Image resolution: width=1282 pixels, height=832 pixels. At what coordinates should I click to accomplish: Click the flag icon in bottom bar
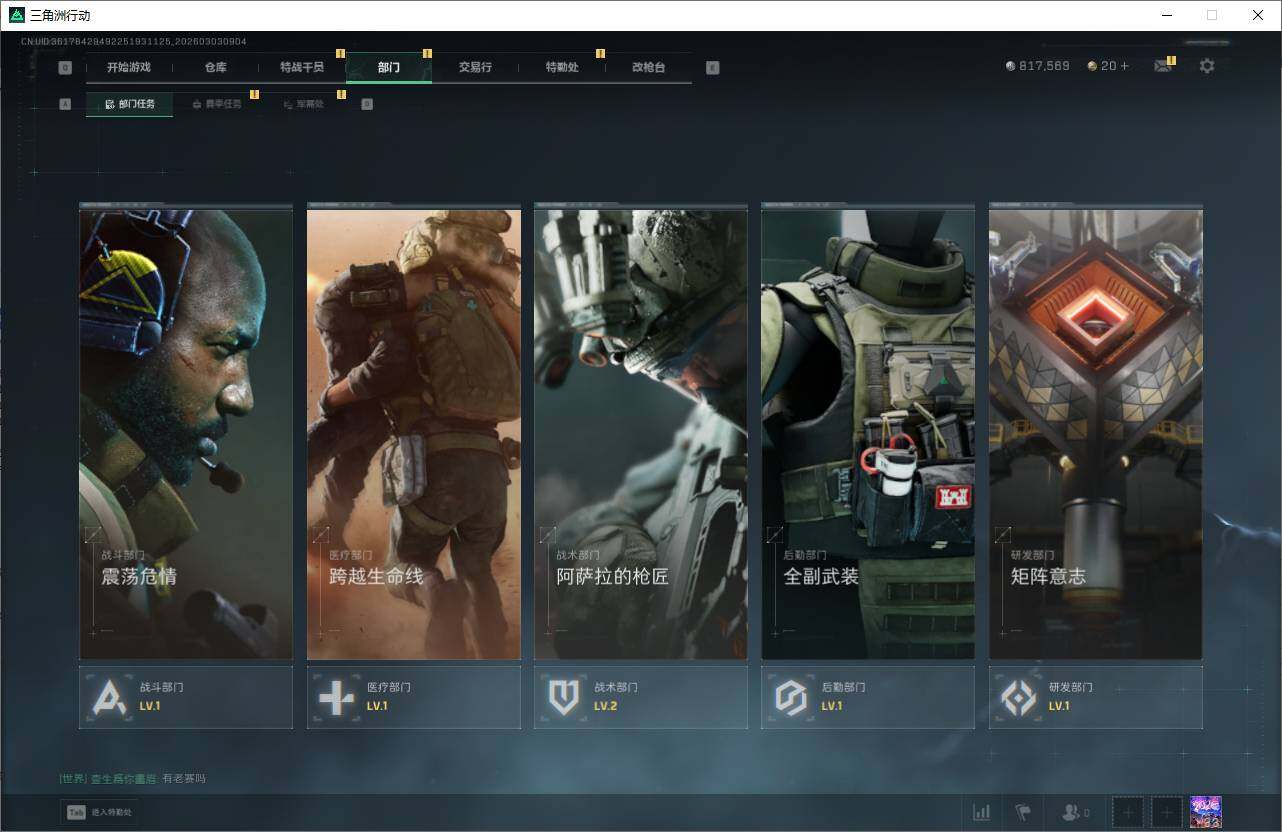coord(1022,812)
